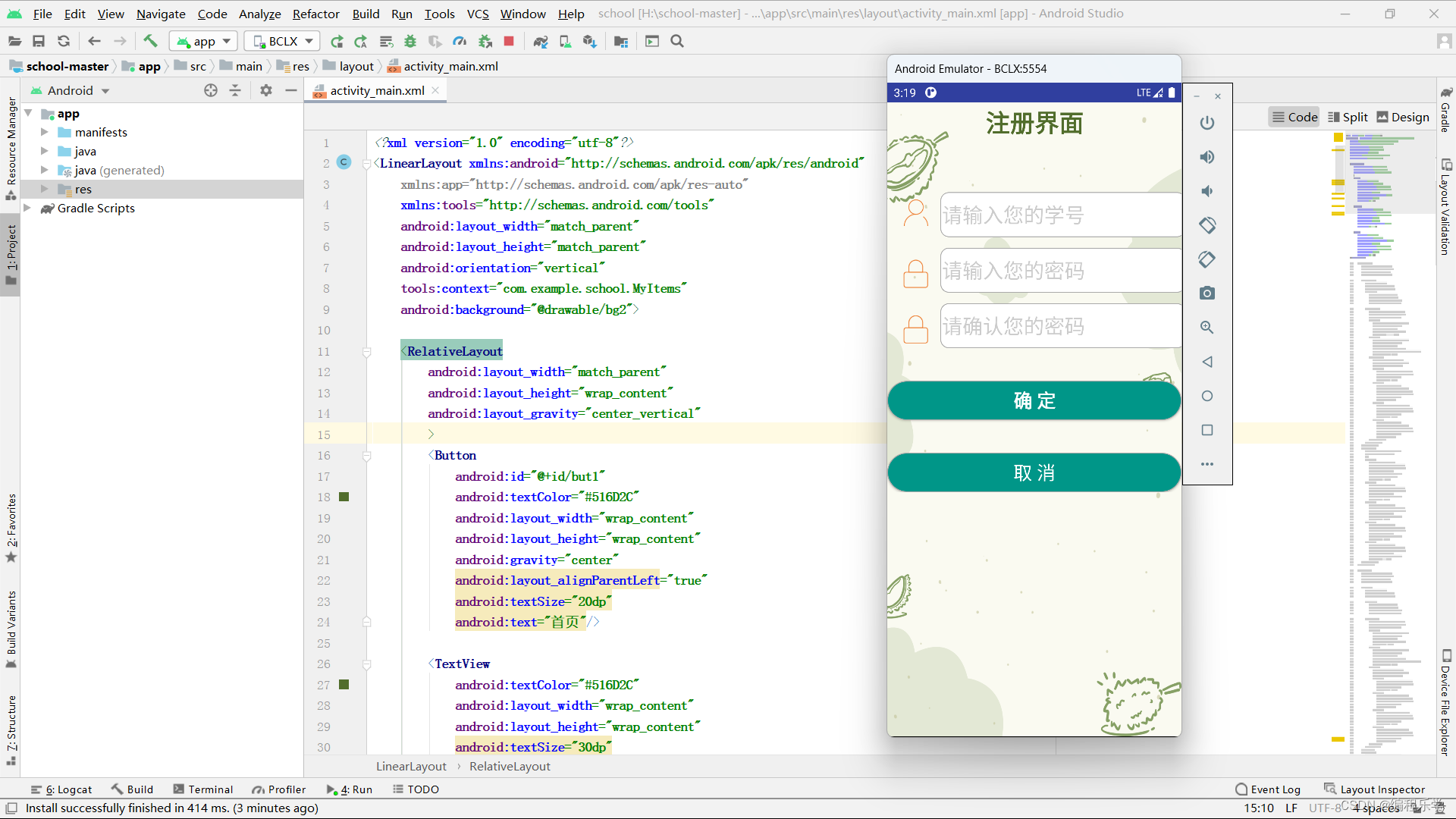Rotate emulator left
Screen dimensions: 1456x819
1207,225
